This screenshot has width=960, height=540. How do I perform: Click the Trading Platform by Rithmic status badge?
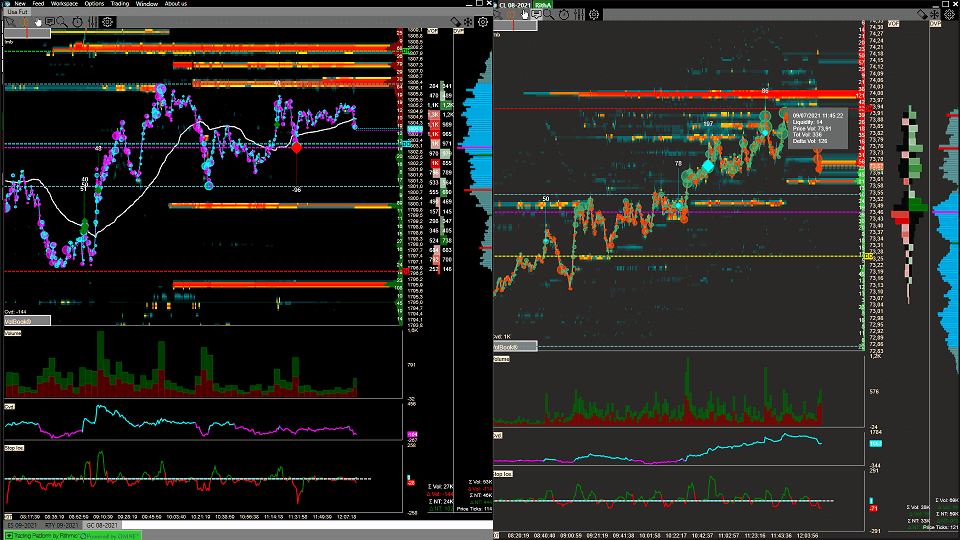pos(73,536)
